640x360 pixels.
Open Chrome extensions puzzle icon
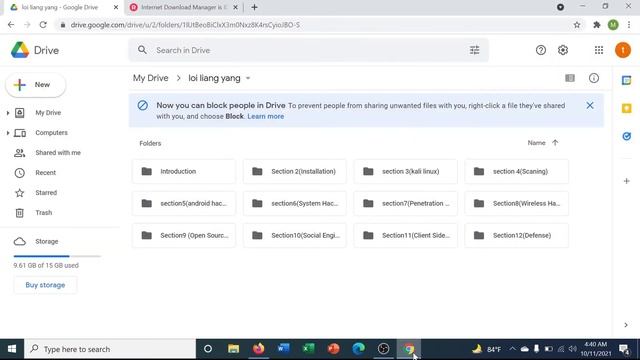(597, 25)
